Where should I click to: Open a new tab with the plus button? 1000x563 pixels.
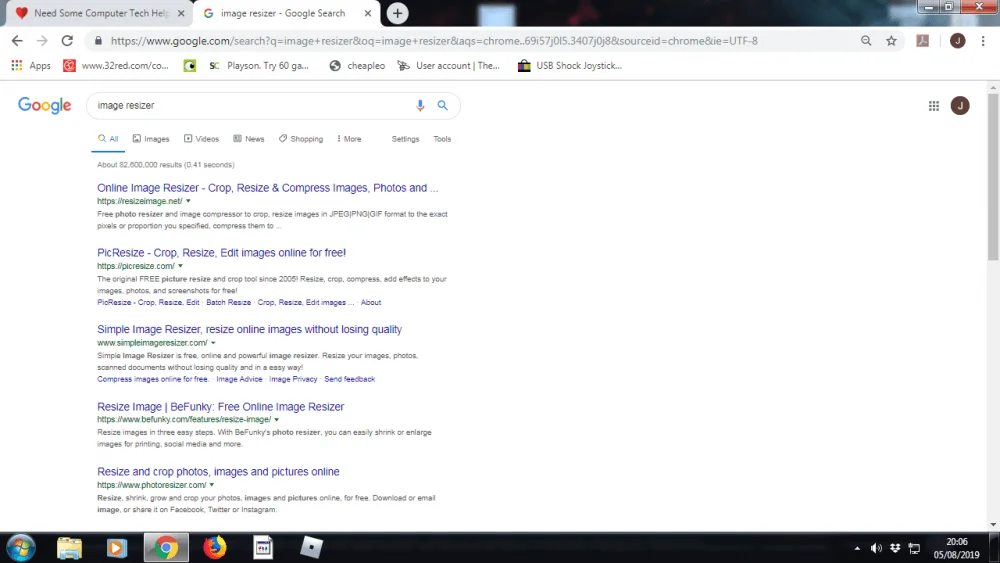[397, 13]
